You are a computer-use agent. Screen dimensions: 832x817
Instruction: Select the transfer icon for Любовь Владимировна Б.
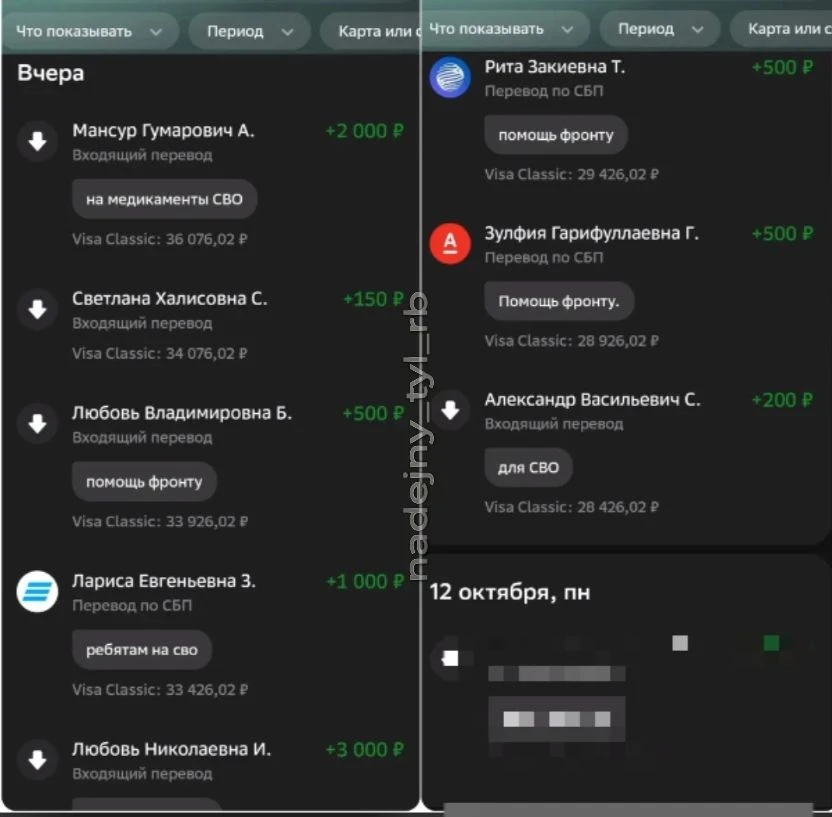tap(37, 424)
